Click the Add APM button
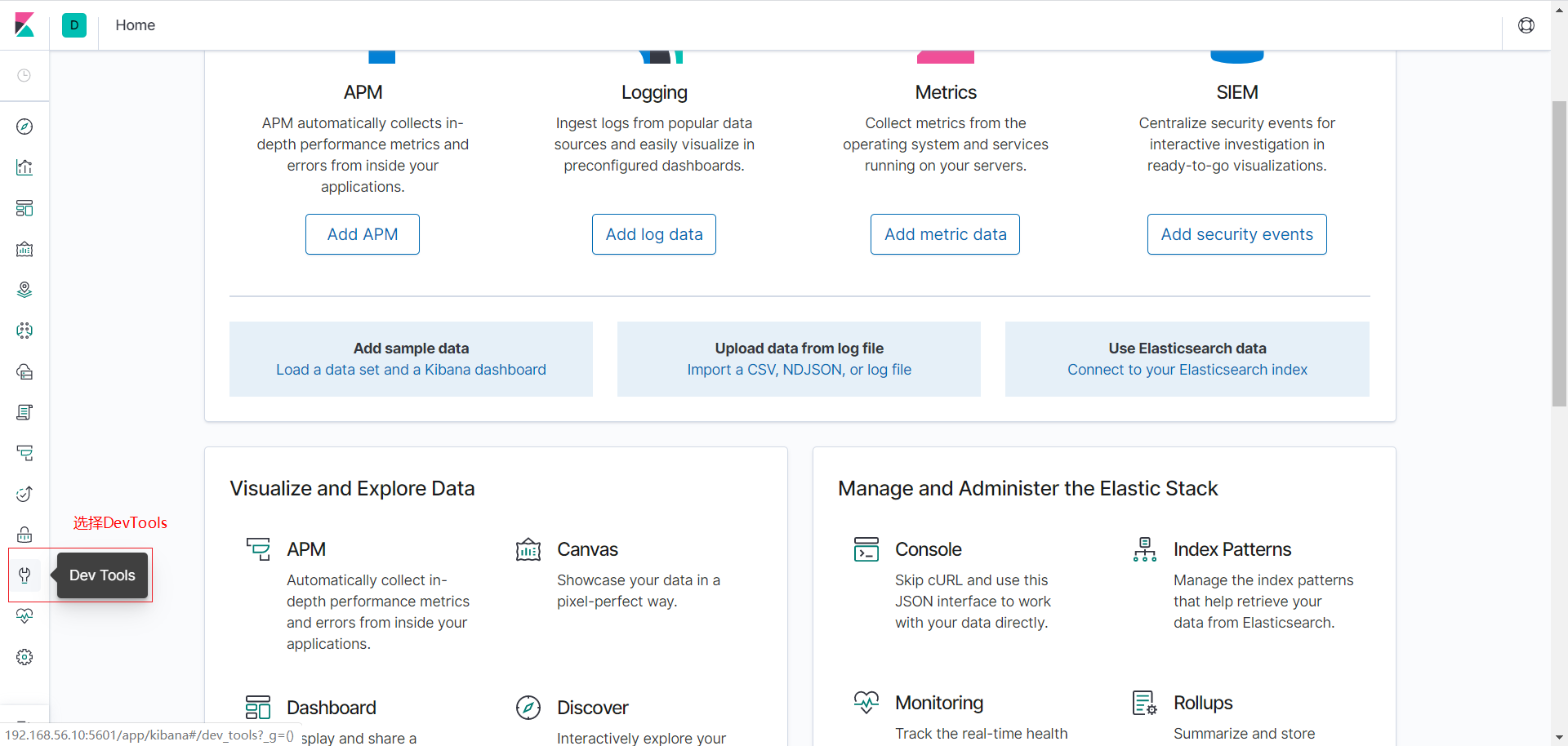Image resolution: width=1568 pixels, height=746 pixels. [363, 234]
